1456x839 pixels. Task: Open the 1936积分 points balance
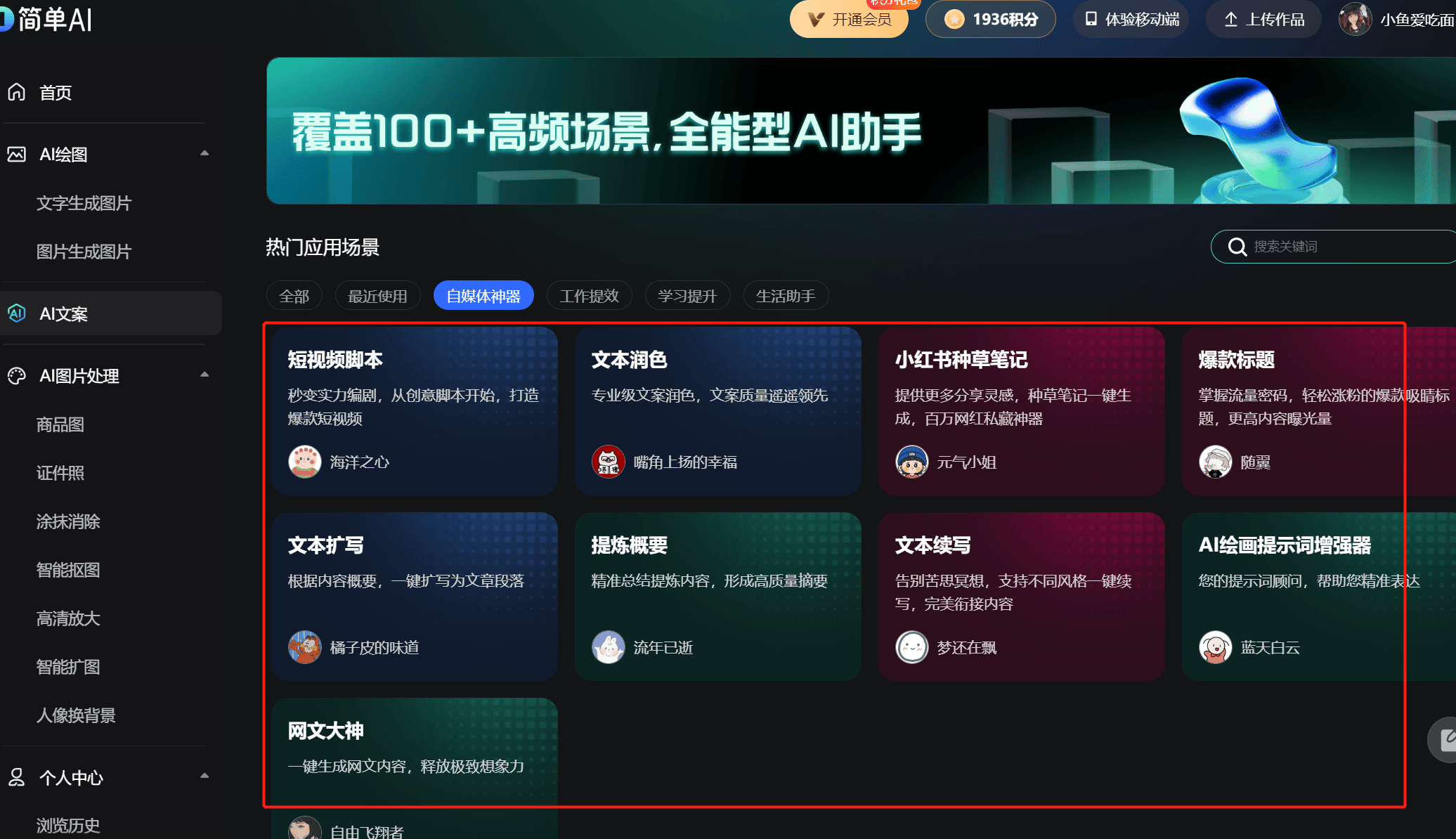click(990, 19)
